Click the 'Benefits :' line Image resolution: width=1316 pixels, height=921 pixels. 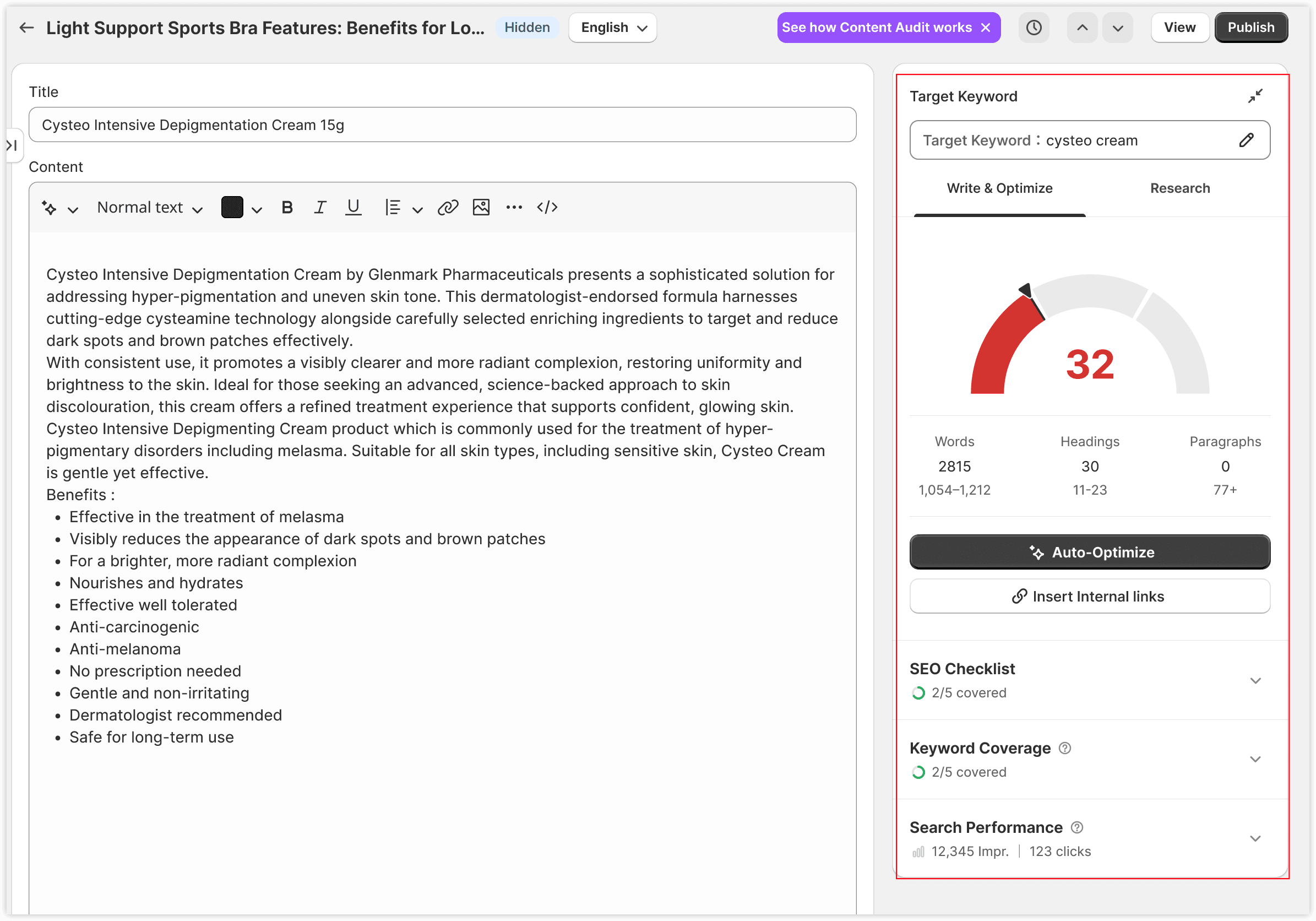tap(80, 494)
